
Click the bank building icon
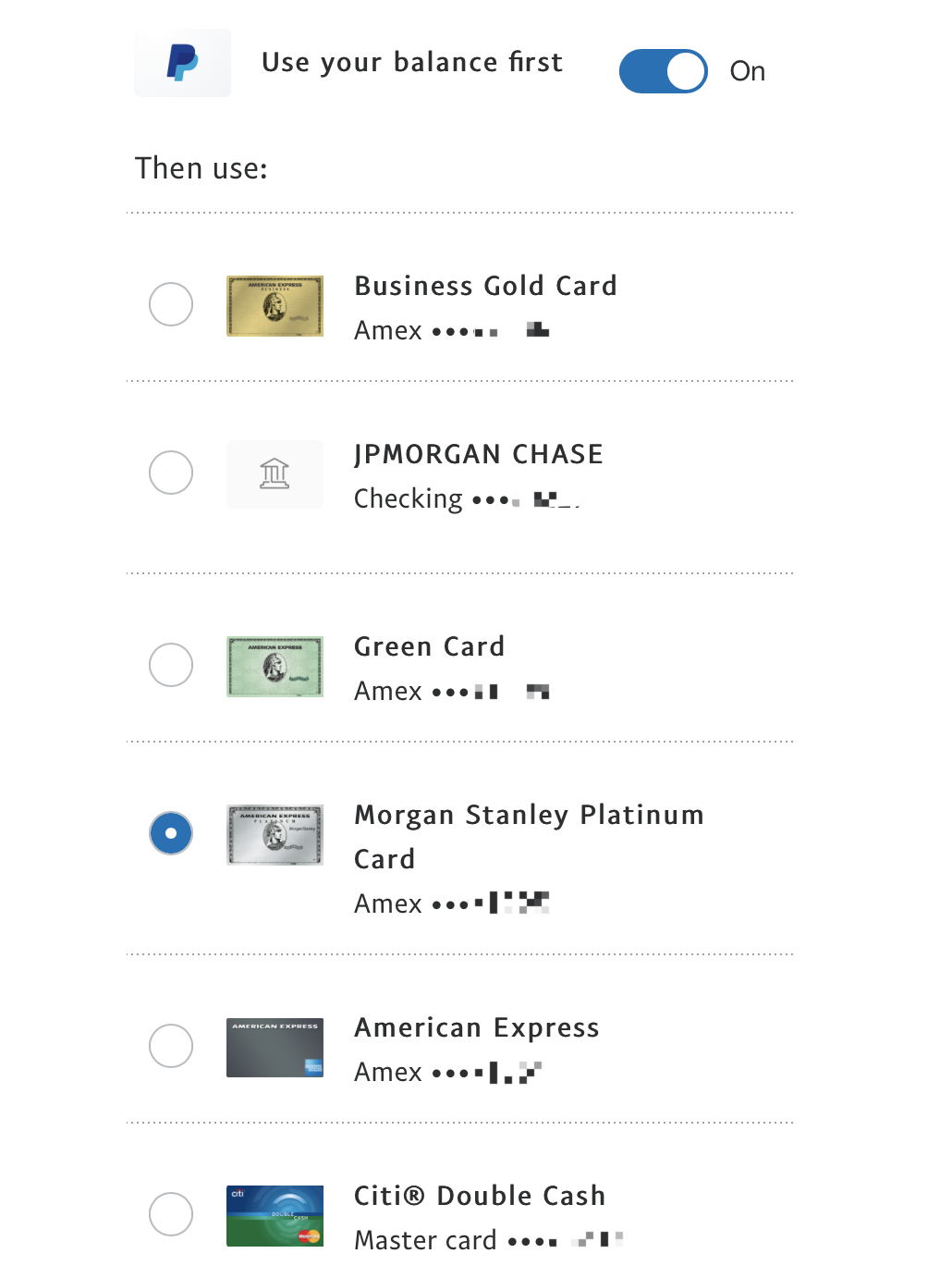[x=275, y=474]
